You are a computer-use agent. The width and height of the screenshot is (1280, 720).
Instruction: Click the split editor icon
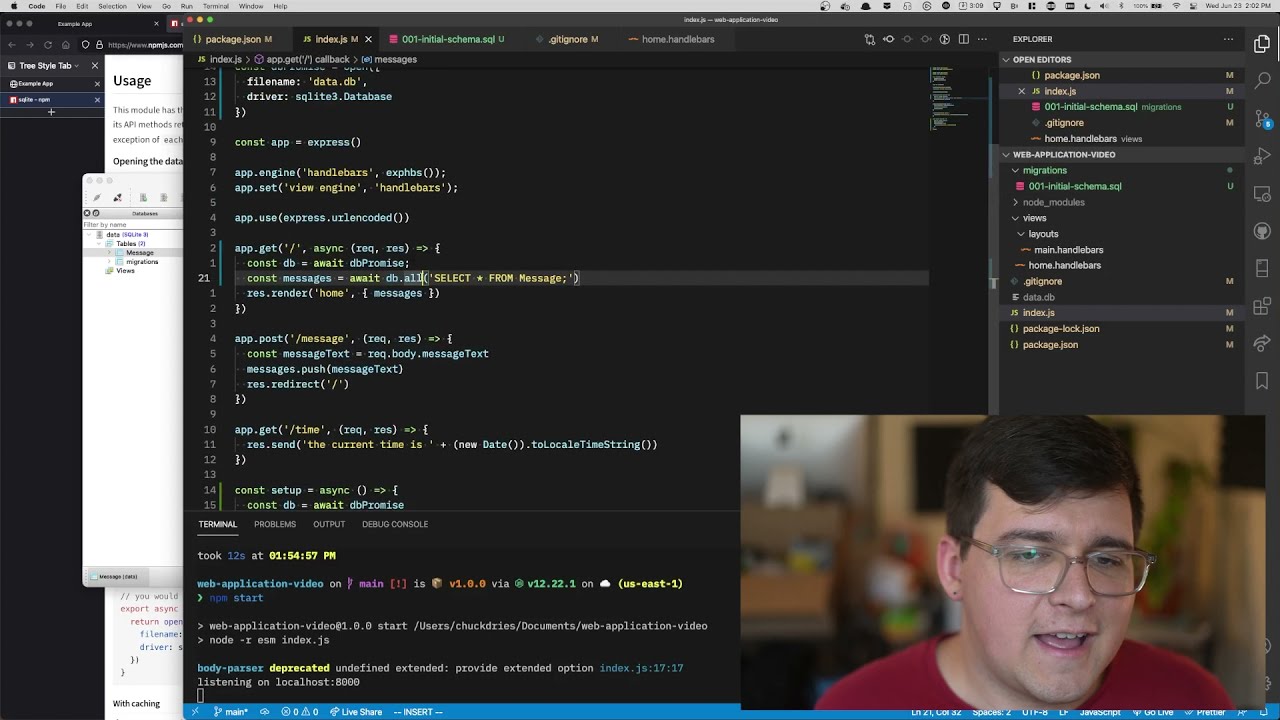[x=964, y=39]
